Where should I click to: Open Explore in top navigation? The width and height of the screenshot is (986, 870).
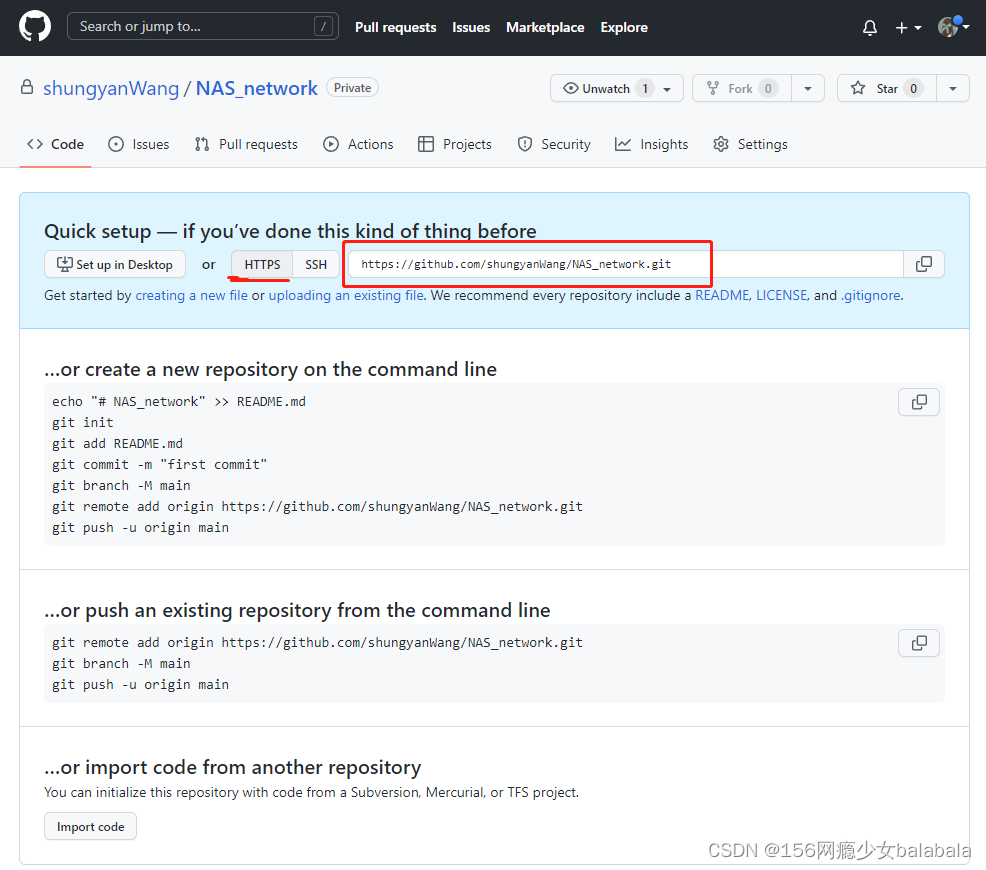(x=624, y=28)
